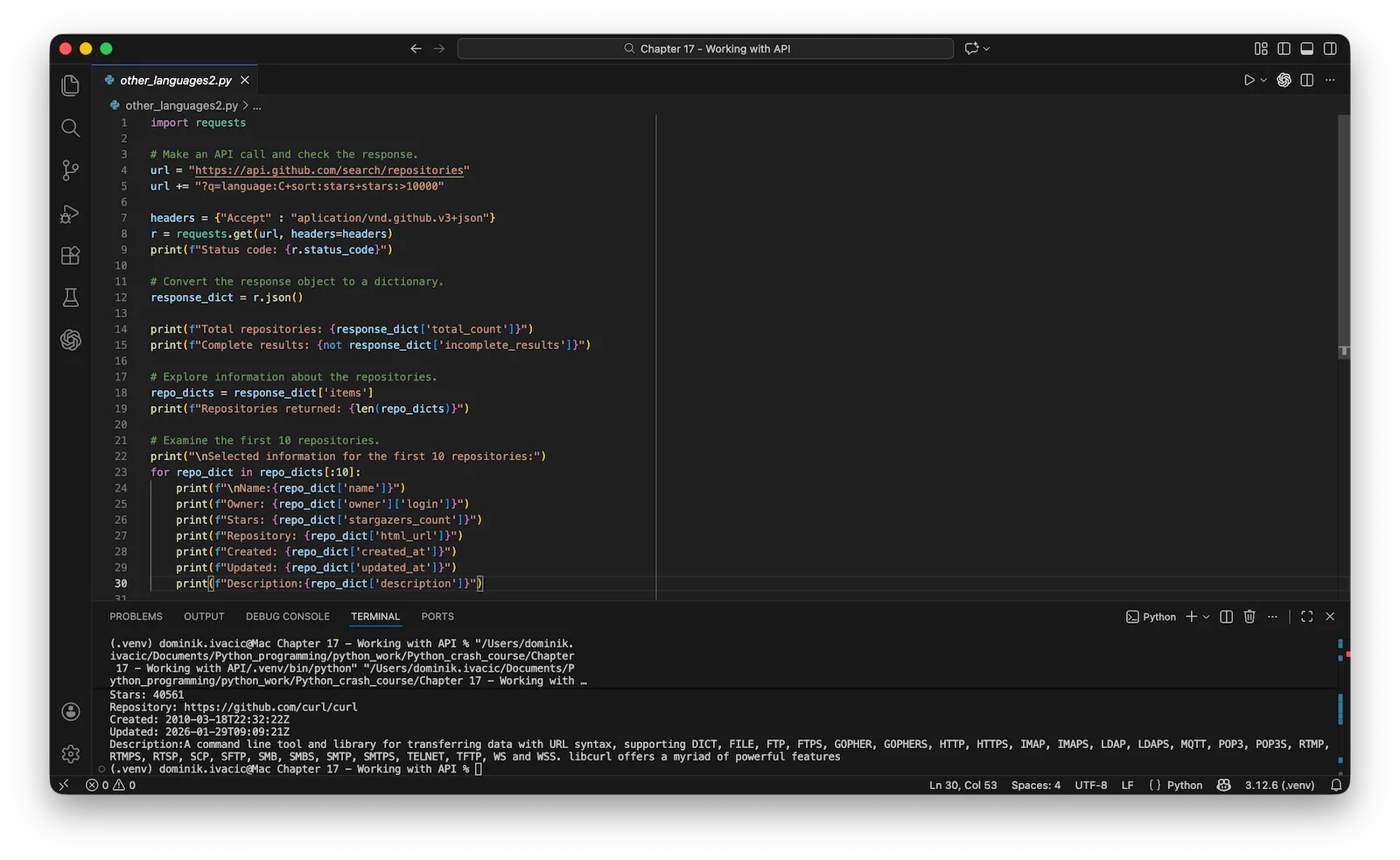Viewport: 1400px width, 860px height.
Task: Click the Copilot status icon
Action: pos(1224,785)
